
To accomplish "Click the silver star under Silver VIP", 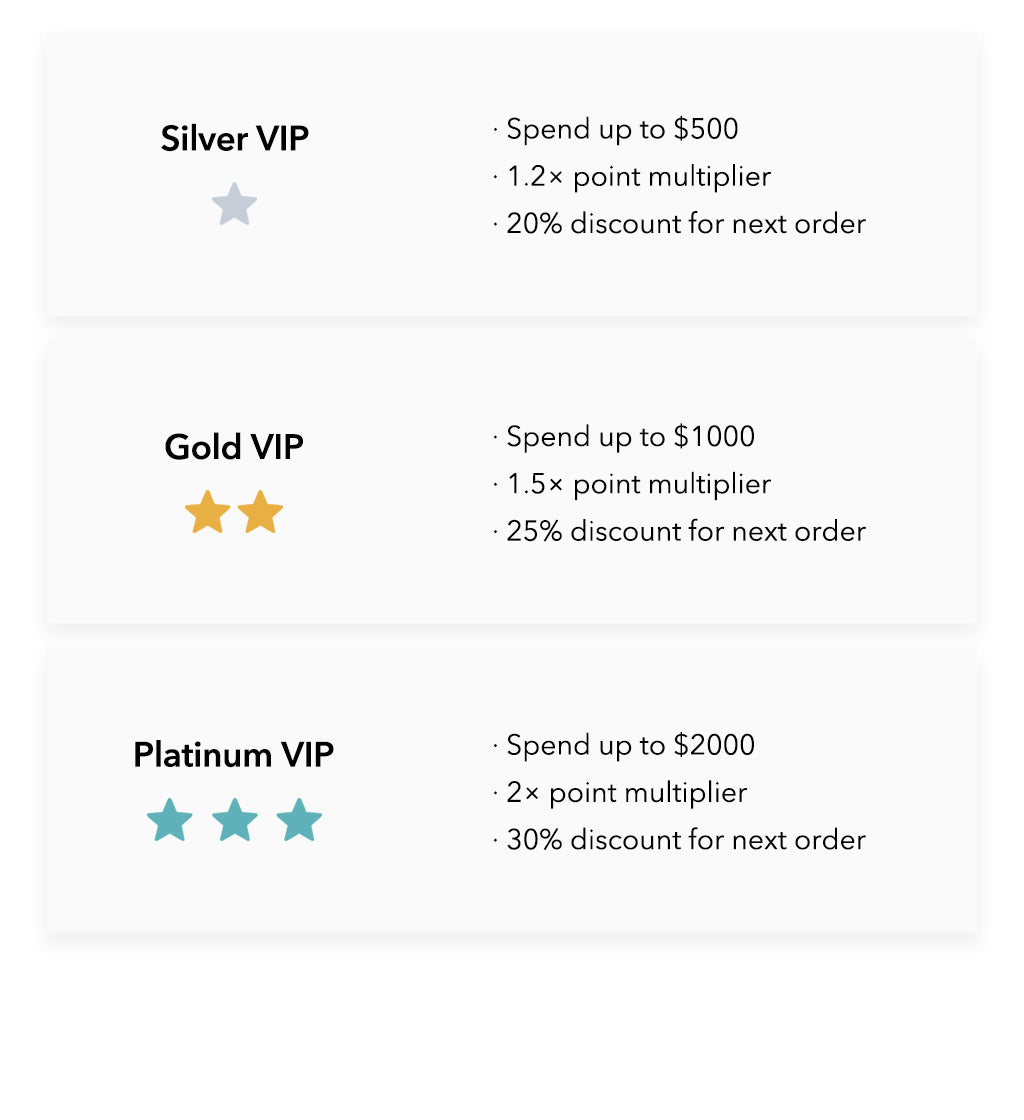I will pos(234,204).
